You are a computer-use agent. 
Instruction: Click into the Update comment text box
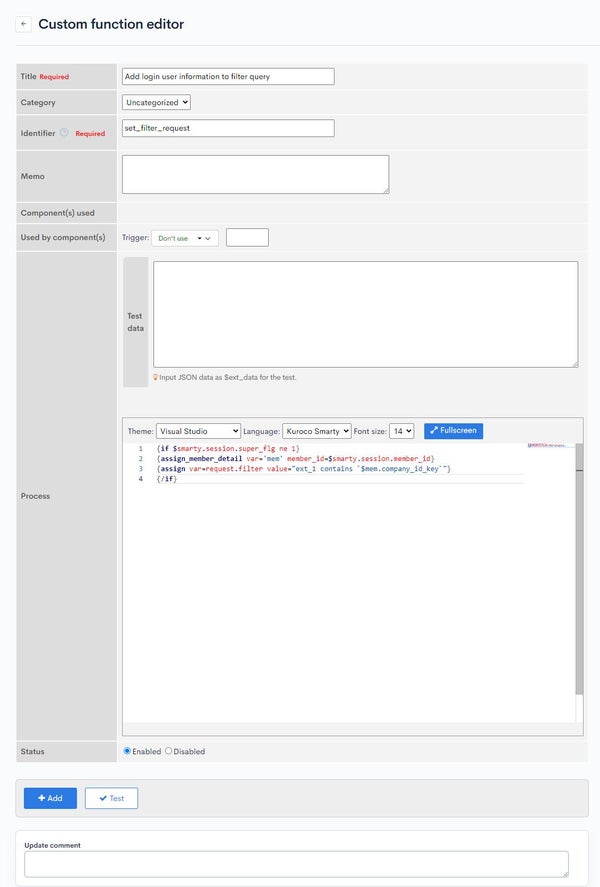296,864
